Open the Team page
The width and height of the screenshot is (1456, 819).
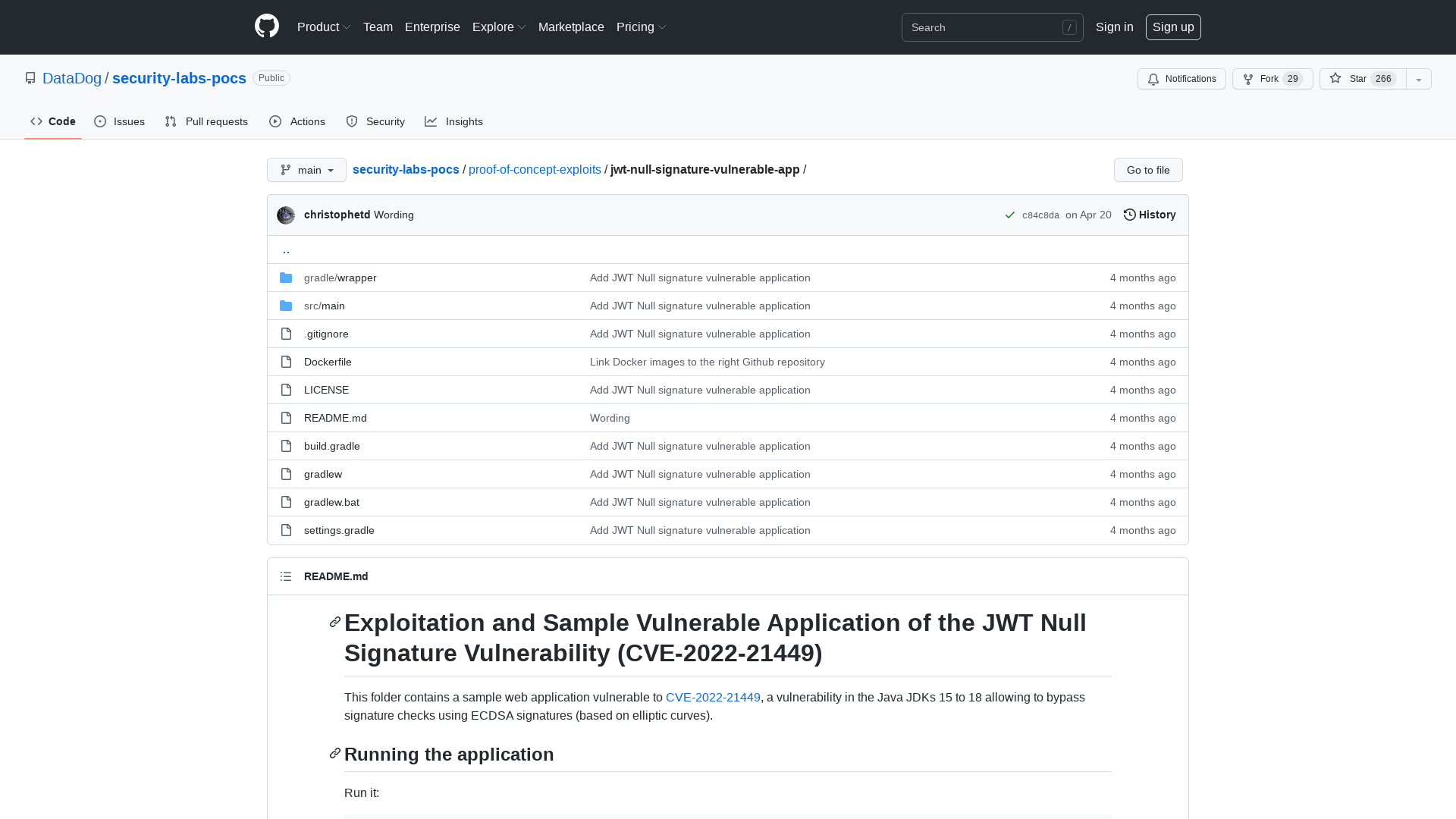pos(378,27)
